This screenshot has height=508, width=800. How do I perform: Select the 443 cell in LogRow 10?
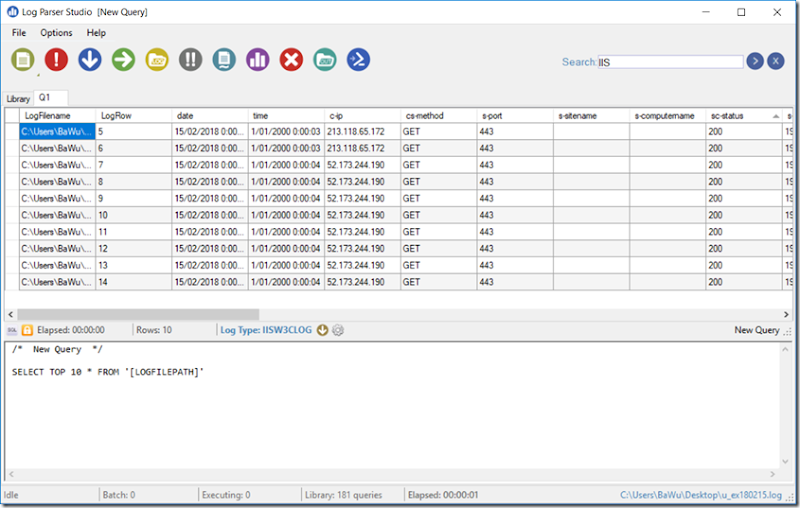click(515, 215)
